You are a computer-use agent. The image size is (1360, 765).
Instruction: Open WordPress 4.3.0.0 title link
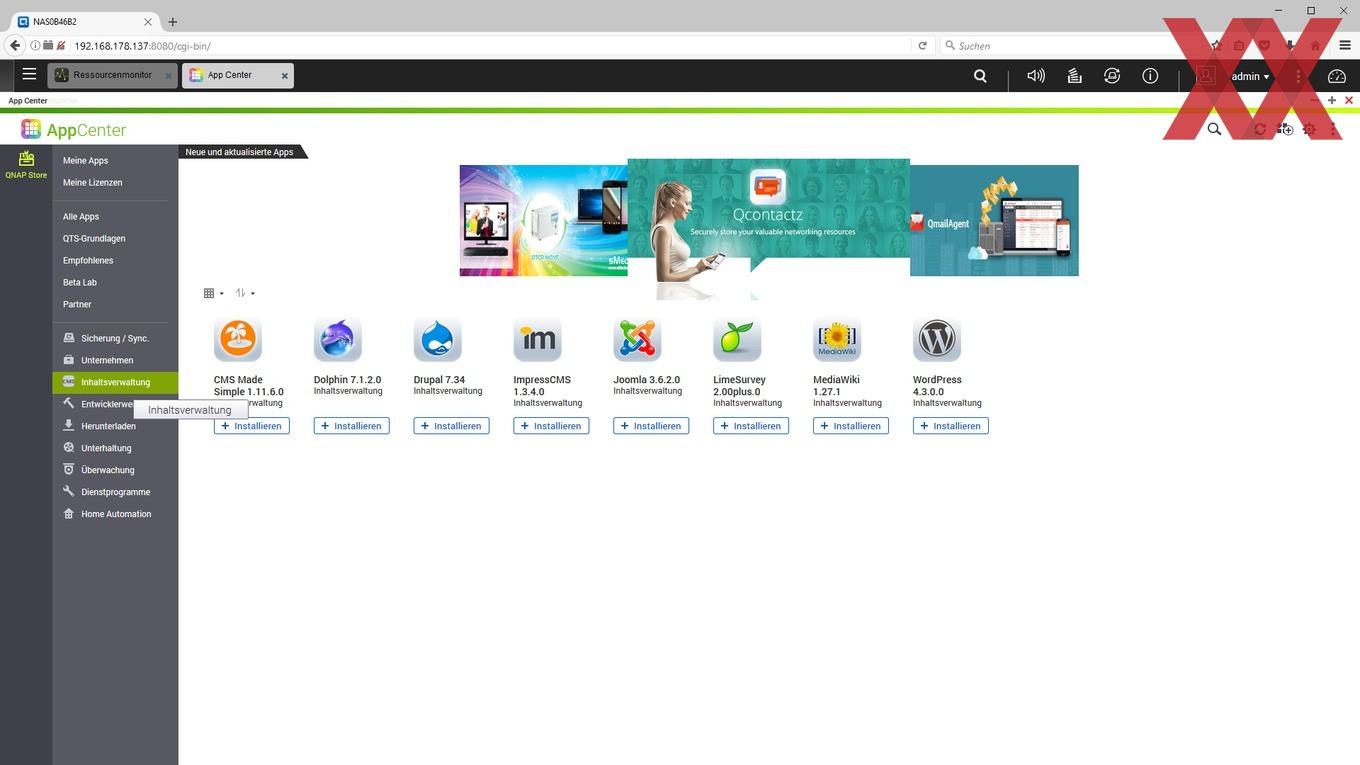[x=937, y=386]
